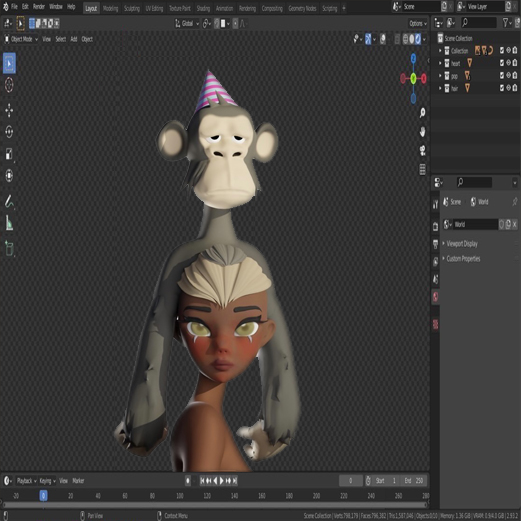Expand the heart collection row
Screen dimensions: 521x521
(440, 63)
